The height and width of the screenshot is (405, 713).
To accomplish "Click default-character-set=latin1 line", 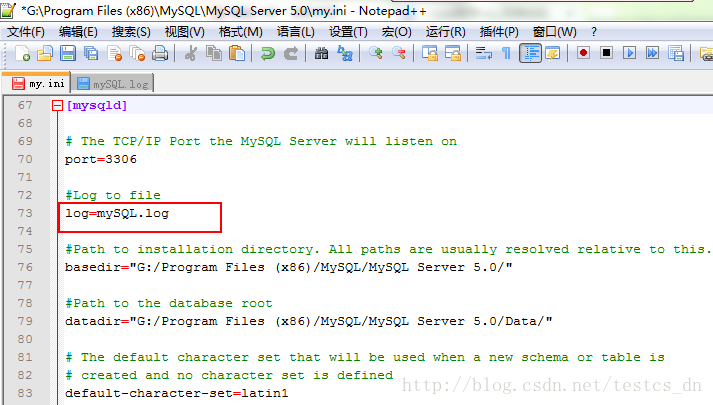I will tap(176, 393).
